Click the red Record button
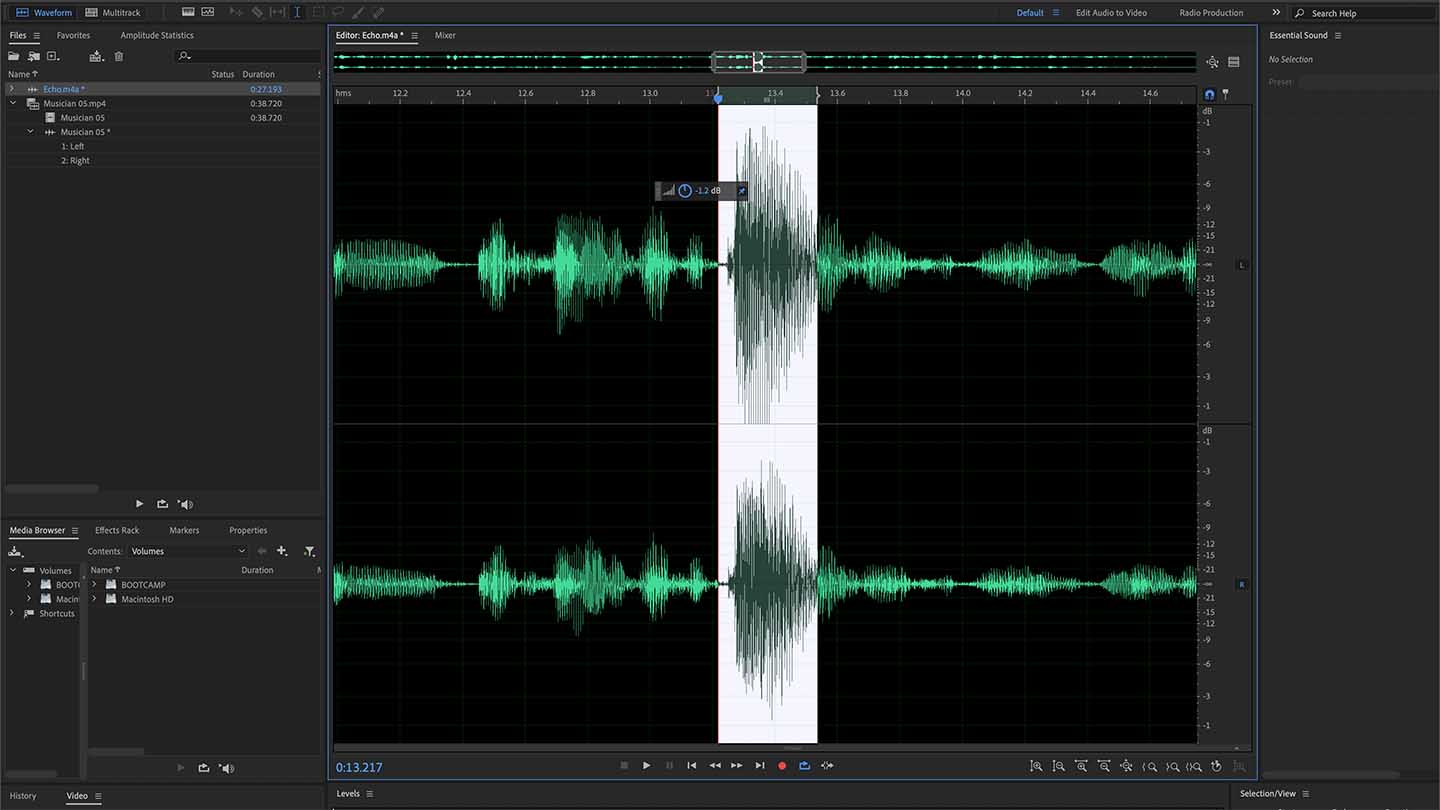This screenshot has height=810, width=1440. 782,766
